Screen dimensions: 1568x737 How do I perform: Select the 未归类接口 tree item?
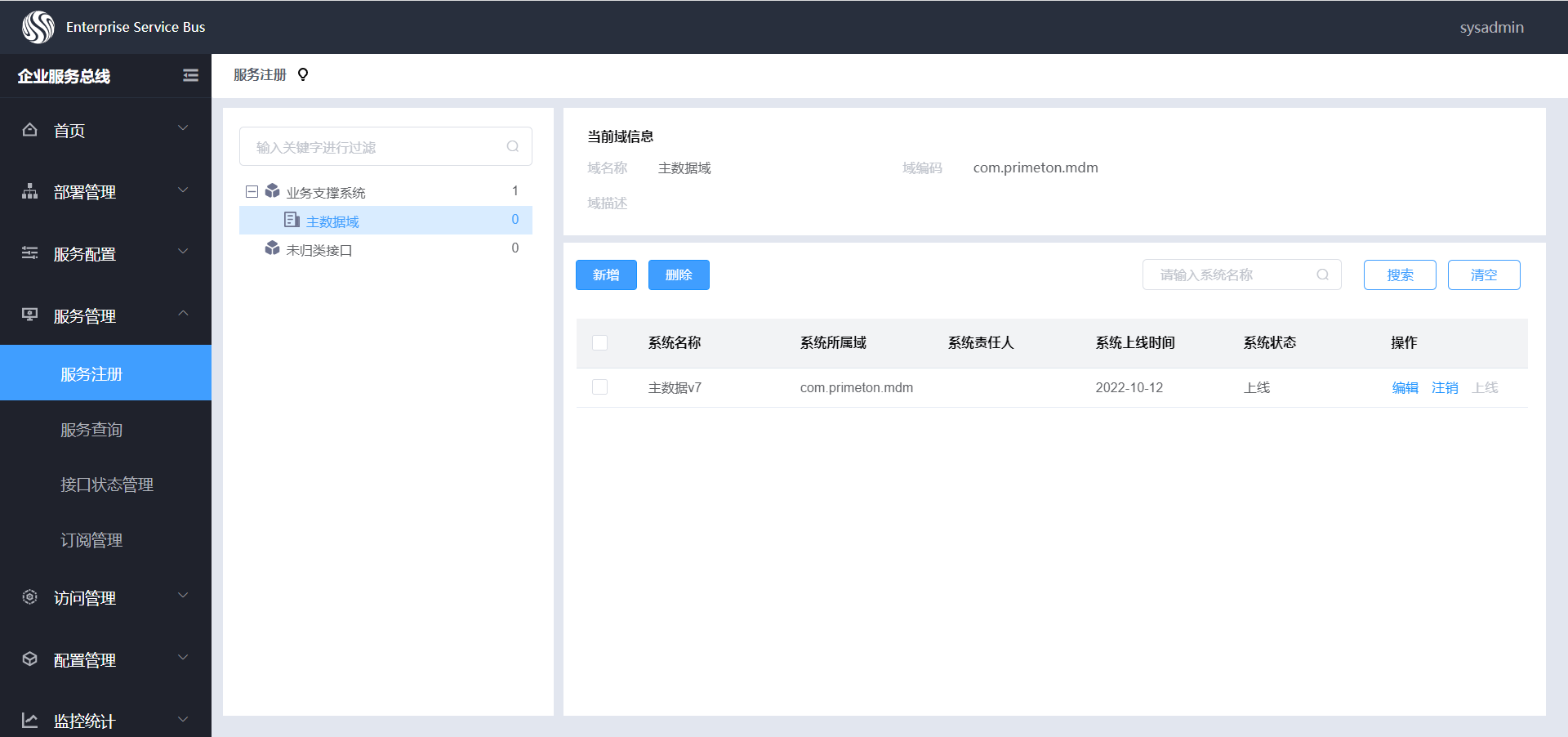click(x=385, y=248)
